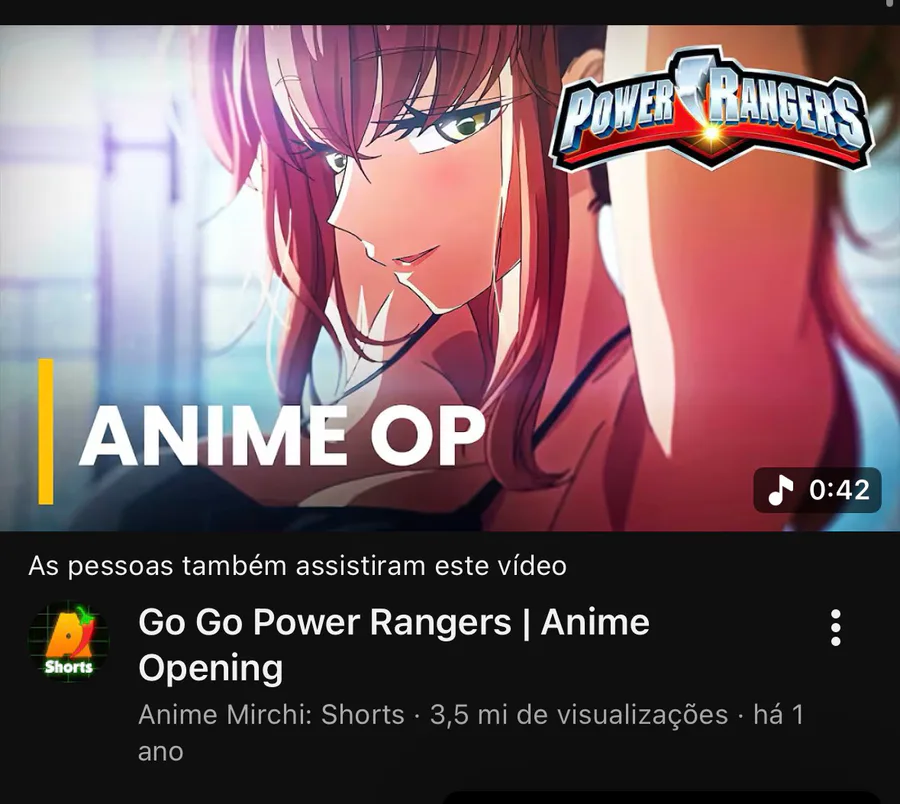Screen dimensions: 900x804
Task: Click the word Opening in the title
Action: [211, 668]
